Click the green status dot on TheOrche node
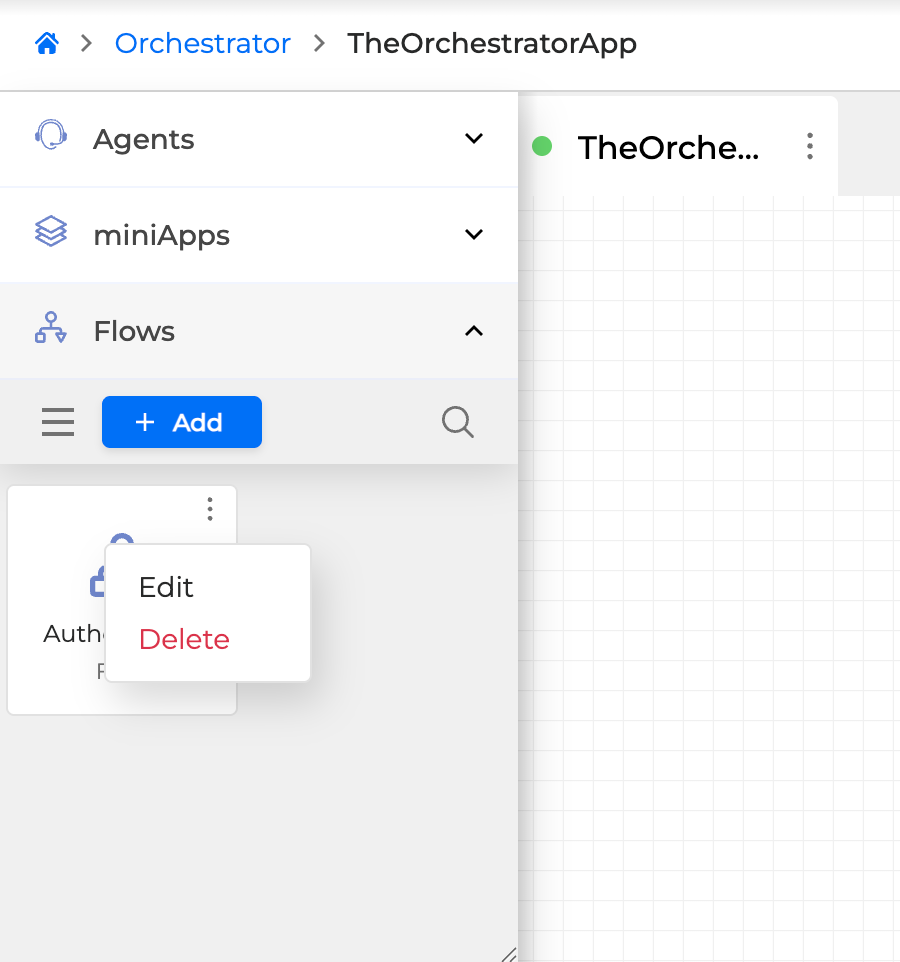Image resolution: width=900 pixels, height=962 pixels. (x=541, y=146)
